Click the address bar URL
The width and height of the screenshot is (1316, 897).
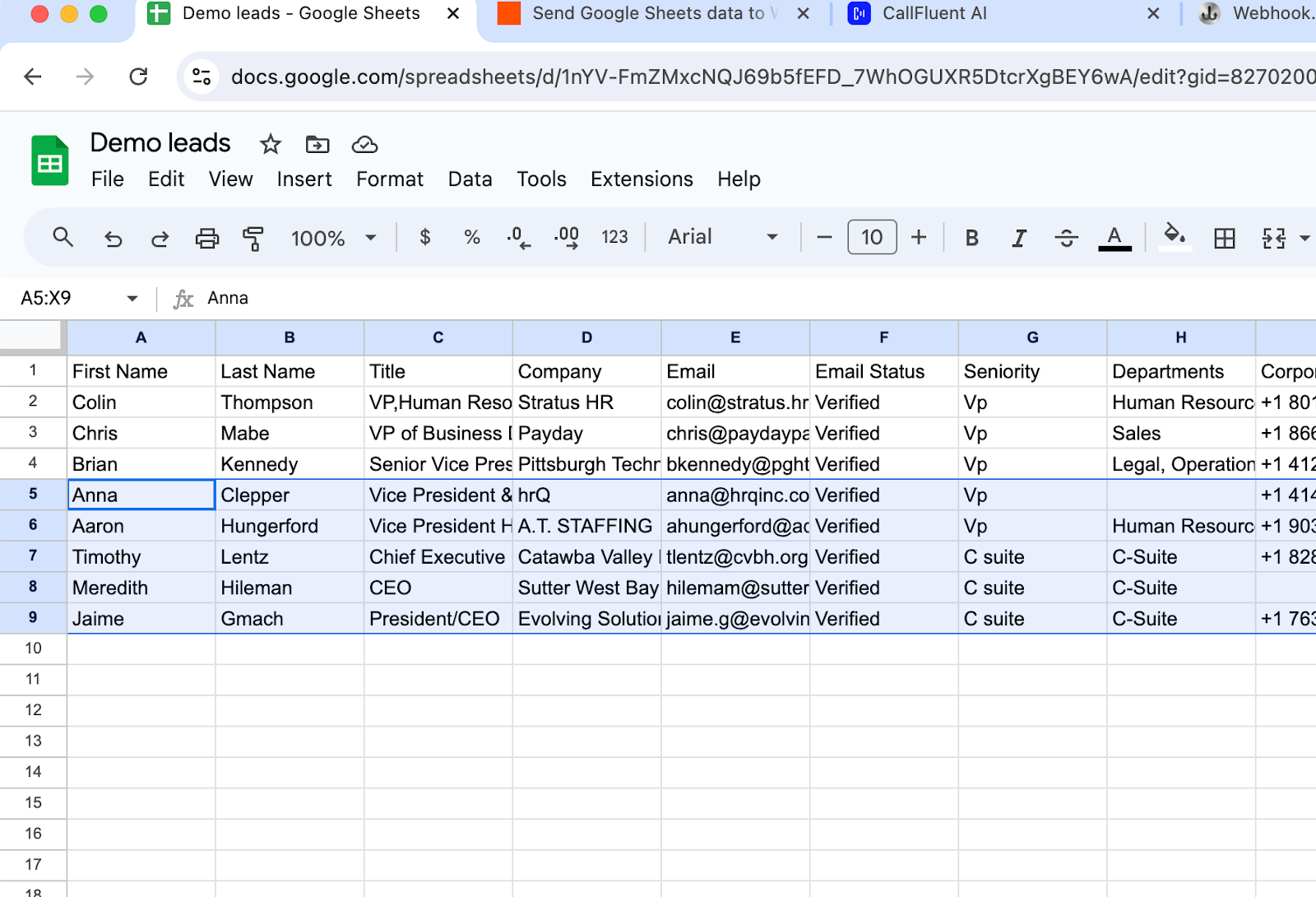772,77
